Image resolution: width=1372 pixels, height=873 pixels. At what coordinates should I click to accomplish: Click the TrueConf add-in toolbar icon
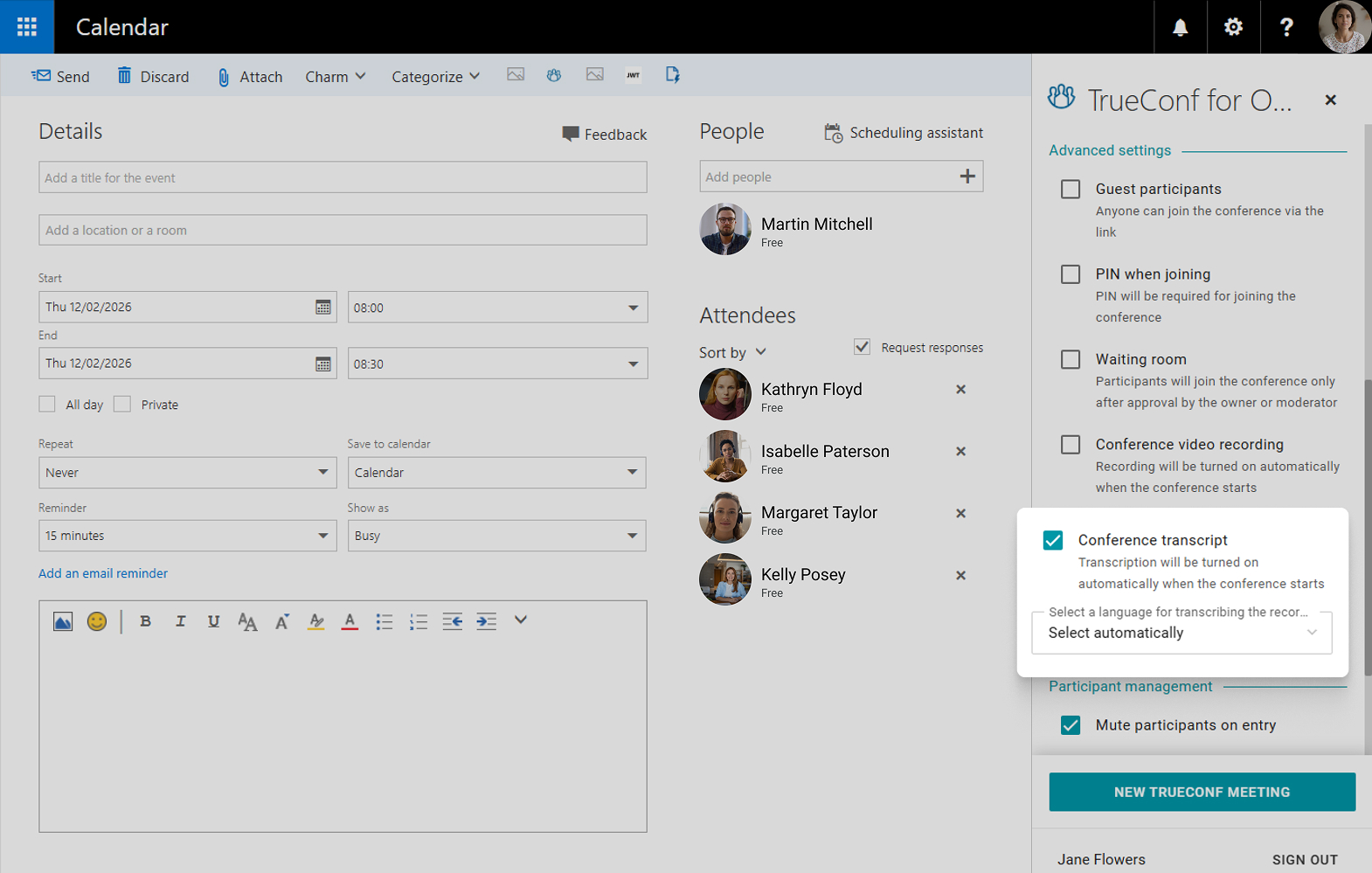coord(553,75)
